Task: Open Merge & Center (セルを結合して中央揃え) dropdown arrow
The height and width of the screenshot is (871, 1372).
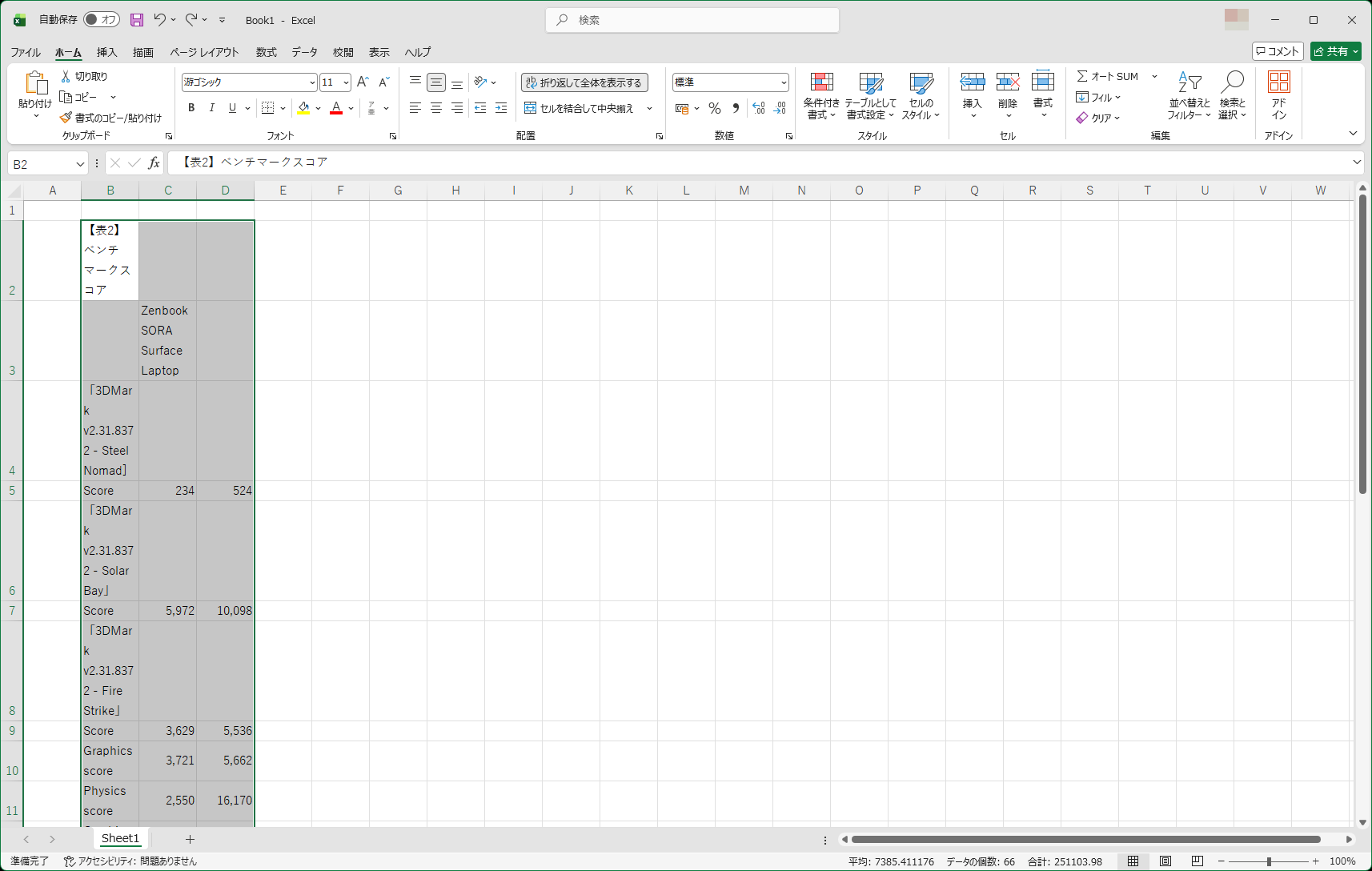Action: [649, 108]
